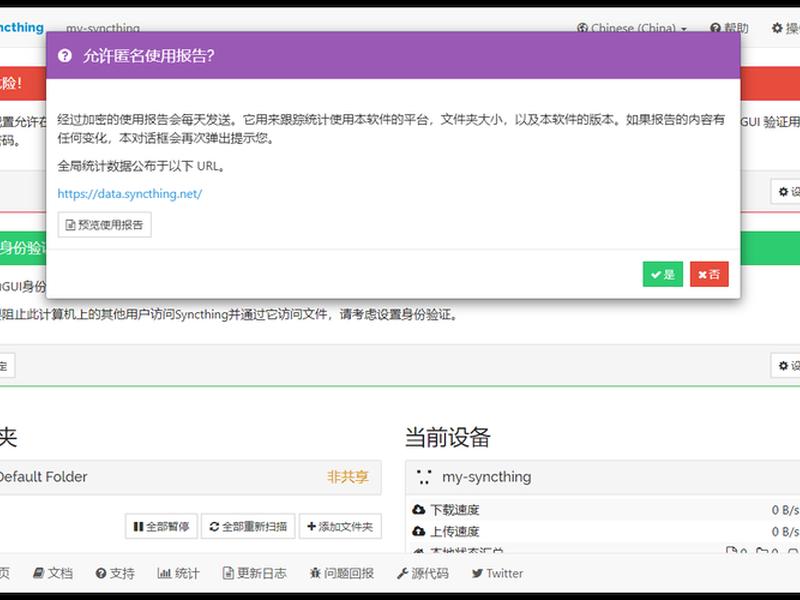Expand the my-syncthing device panel
The height and width of the screenshot is (600, 800).
coord(603,477)
